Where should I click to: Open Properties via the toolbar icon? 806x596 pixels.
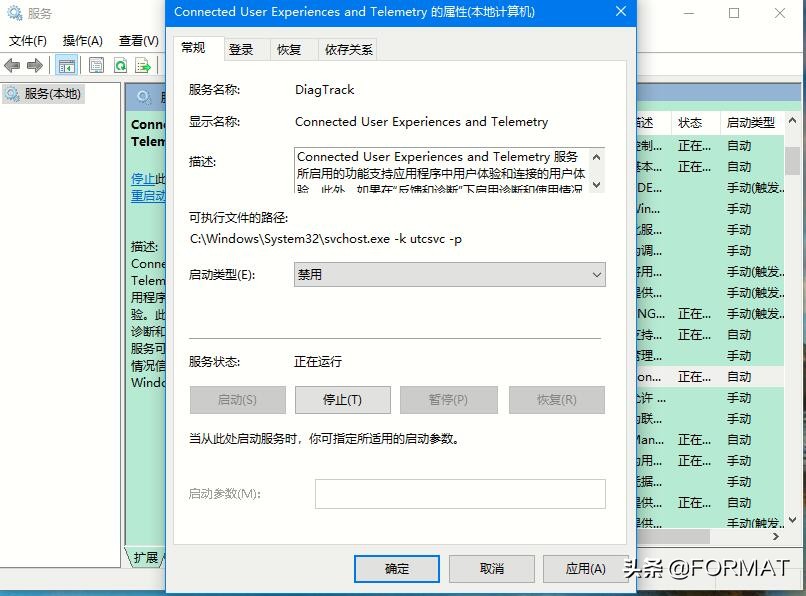[95, 65]
